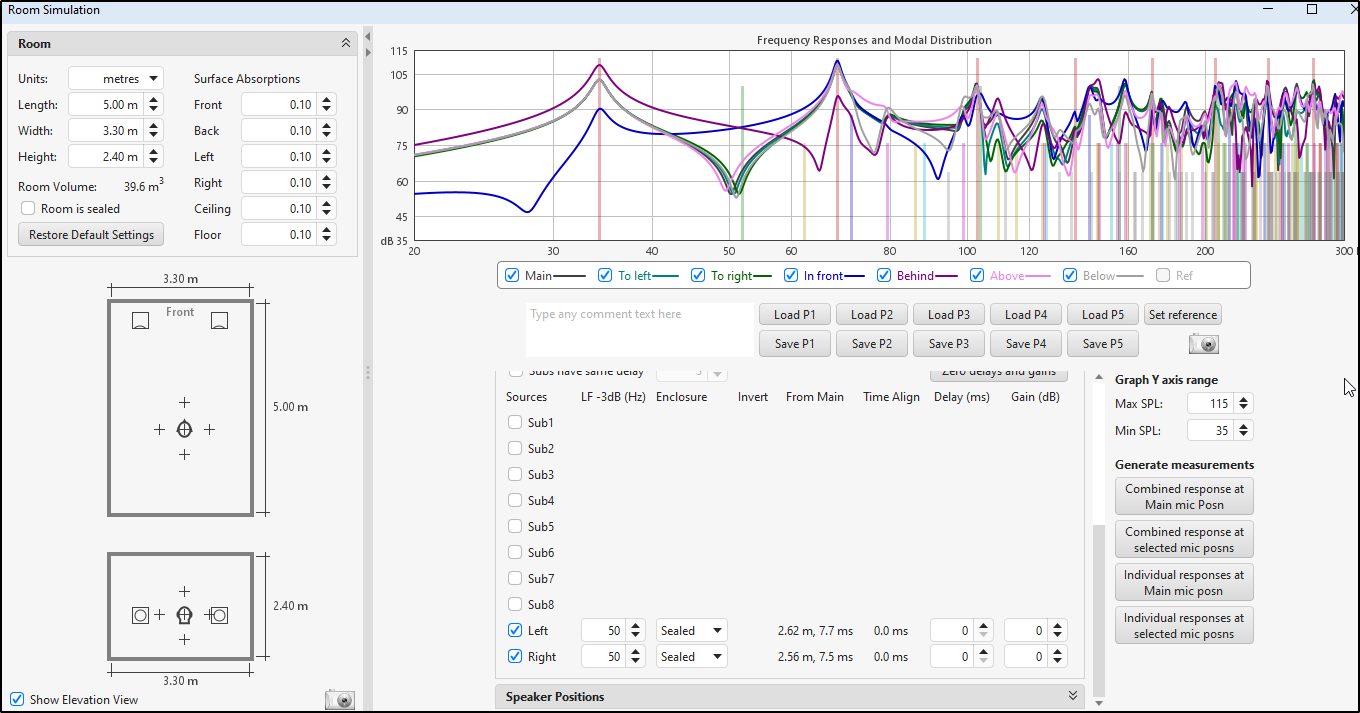Hide the In front trace
This screenshot has height=713, width=1360.
click(791, 275)
